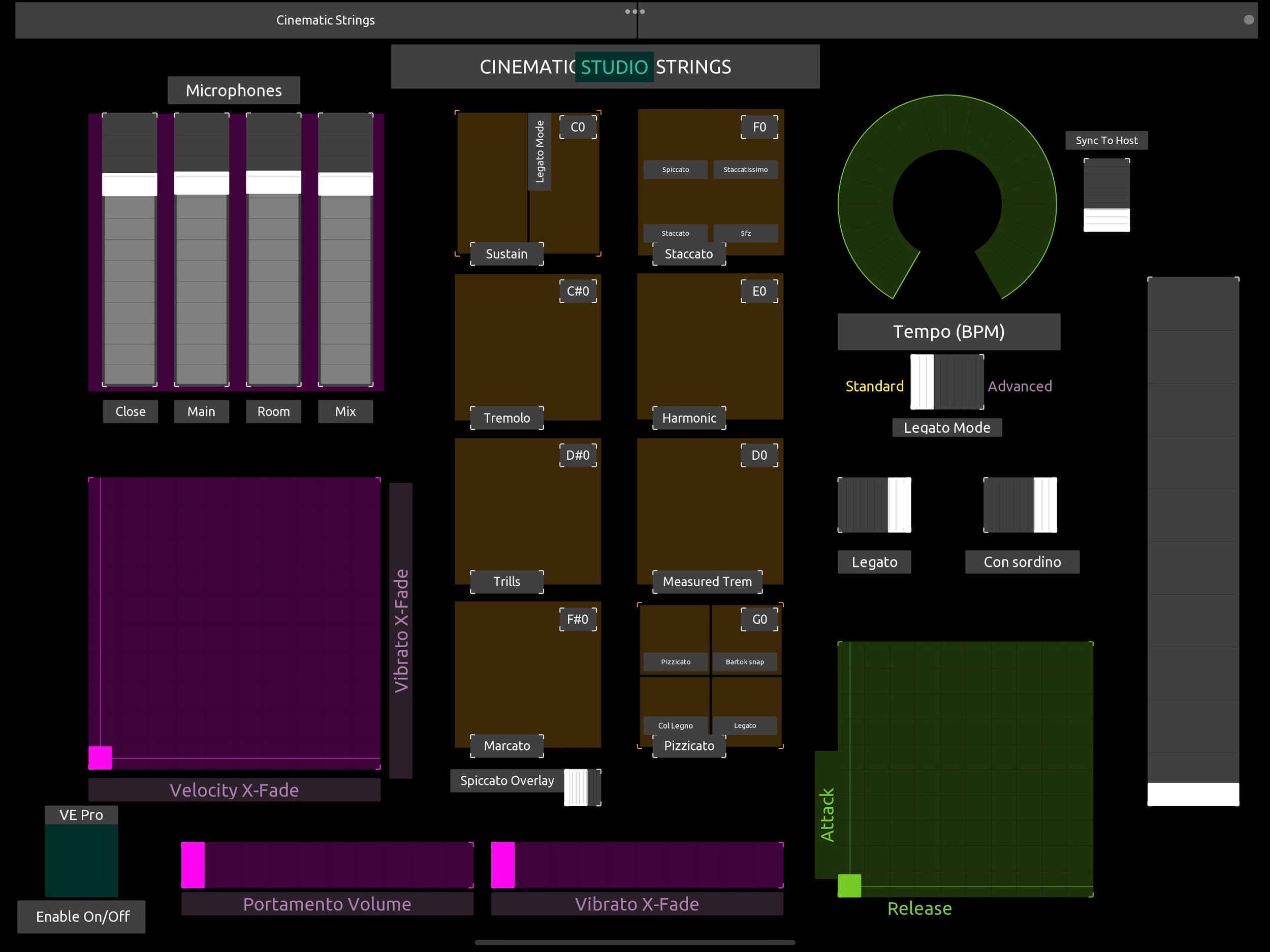Click the E0 keyswitch label
Image resolution: width=1270 pixels, height=952 pixels.
coord(759,291)
